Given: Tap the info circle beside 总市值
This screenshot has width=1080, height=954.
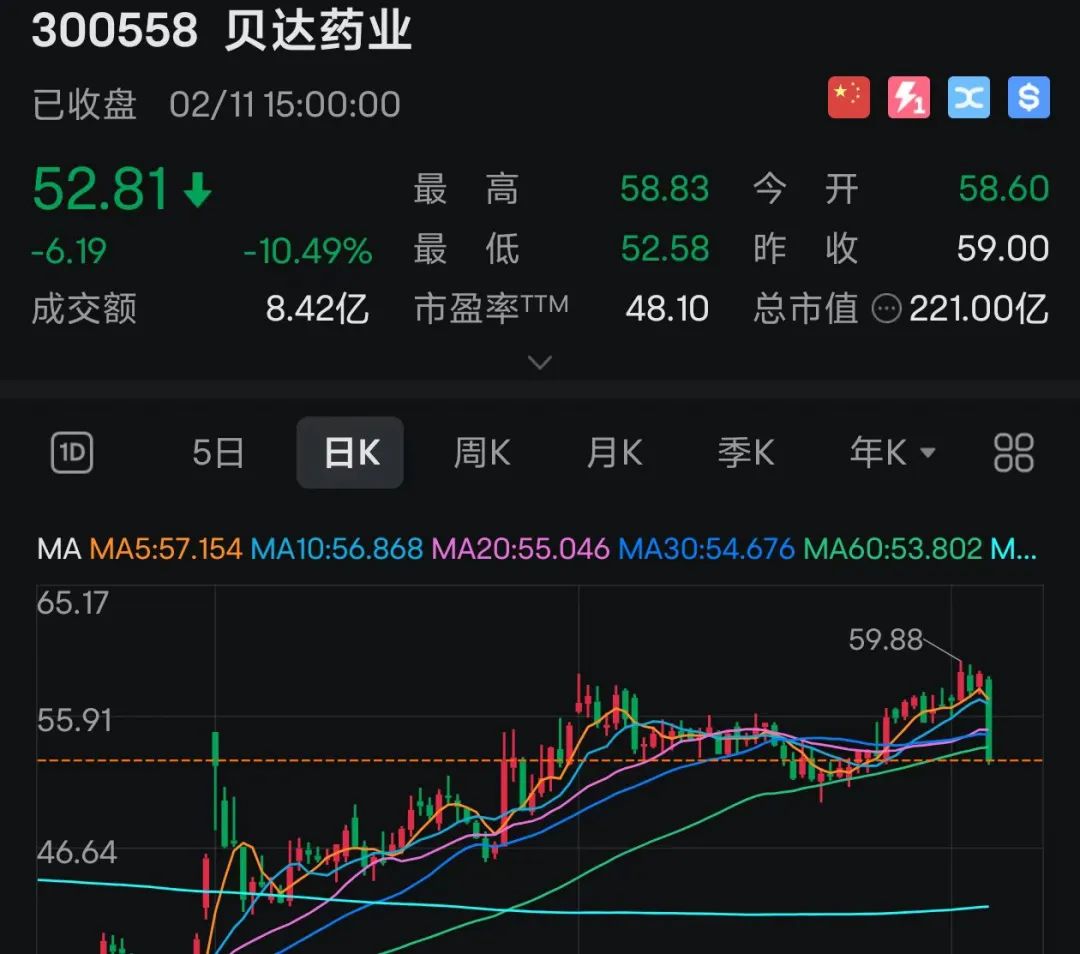Looking at the screenshot, I should 886,309.
